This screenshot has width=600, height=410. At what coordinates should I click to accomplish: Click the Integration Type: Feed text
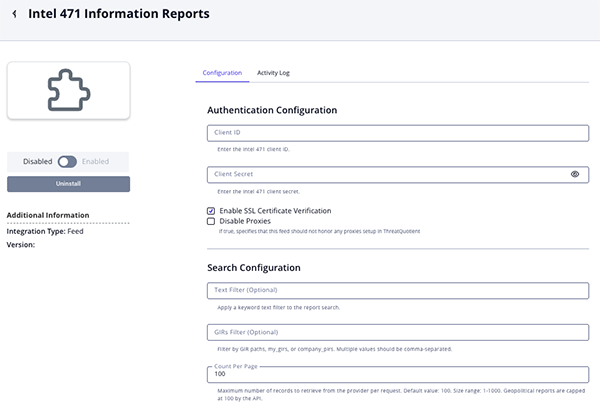click(x=45, y=231)
